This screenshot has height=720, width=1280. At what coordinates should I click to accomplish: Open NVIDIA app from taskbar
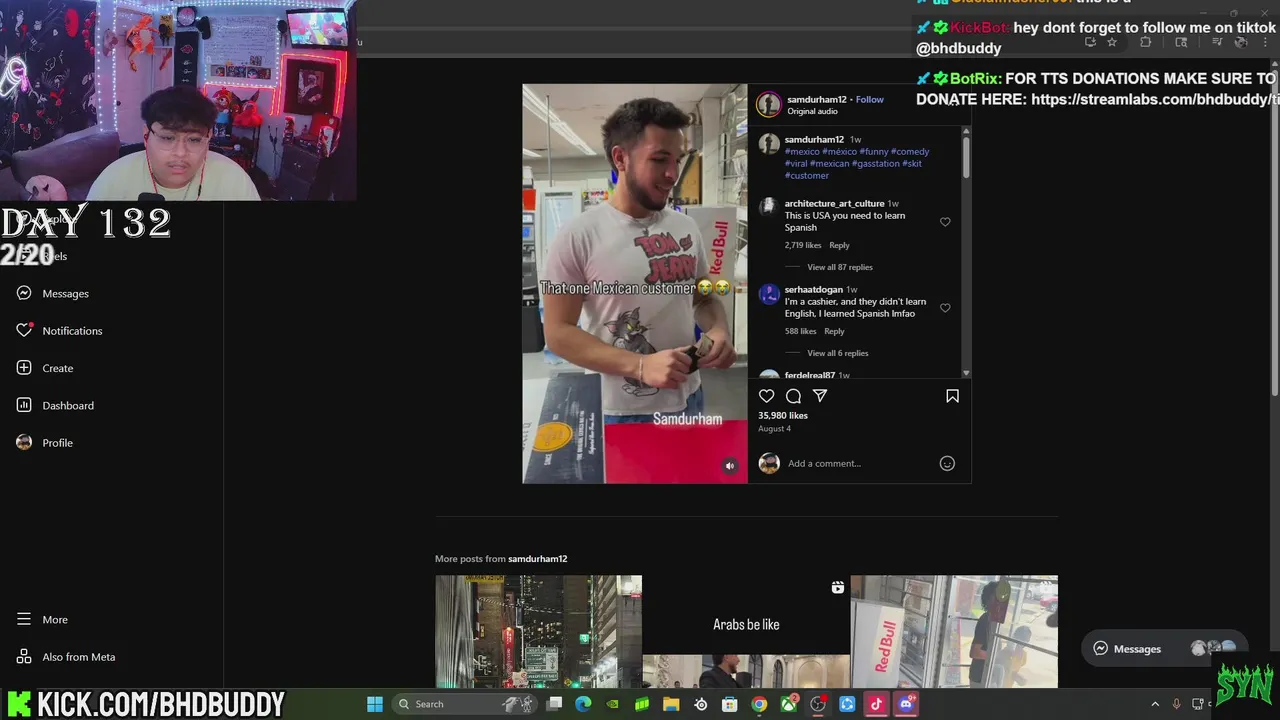[x=613, y=704]
